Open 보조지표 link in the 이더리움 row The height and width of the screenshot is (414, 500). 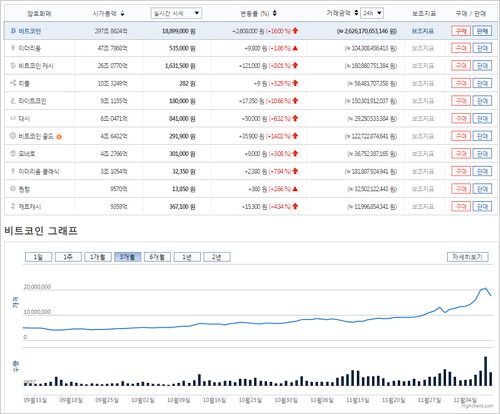point(423,48)
